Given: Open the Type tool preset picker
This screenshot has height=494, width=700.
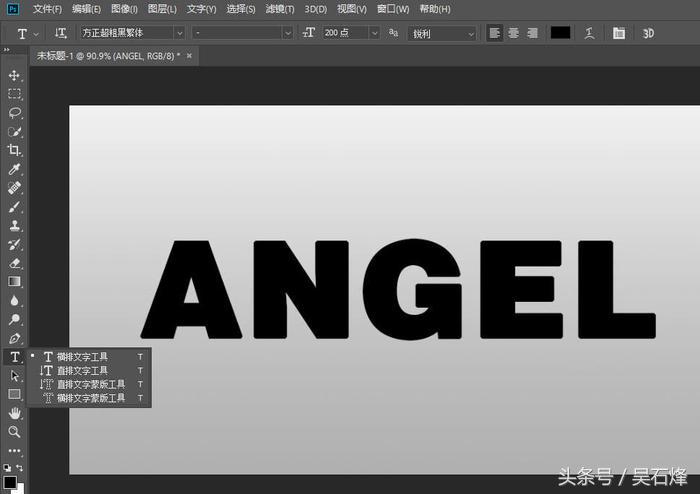Looking at the screenshot, I should 37,34.
